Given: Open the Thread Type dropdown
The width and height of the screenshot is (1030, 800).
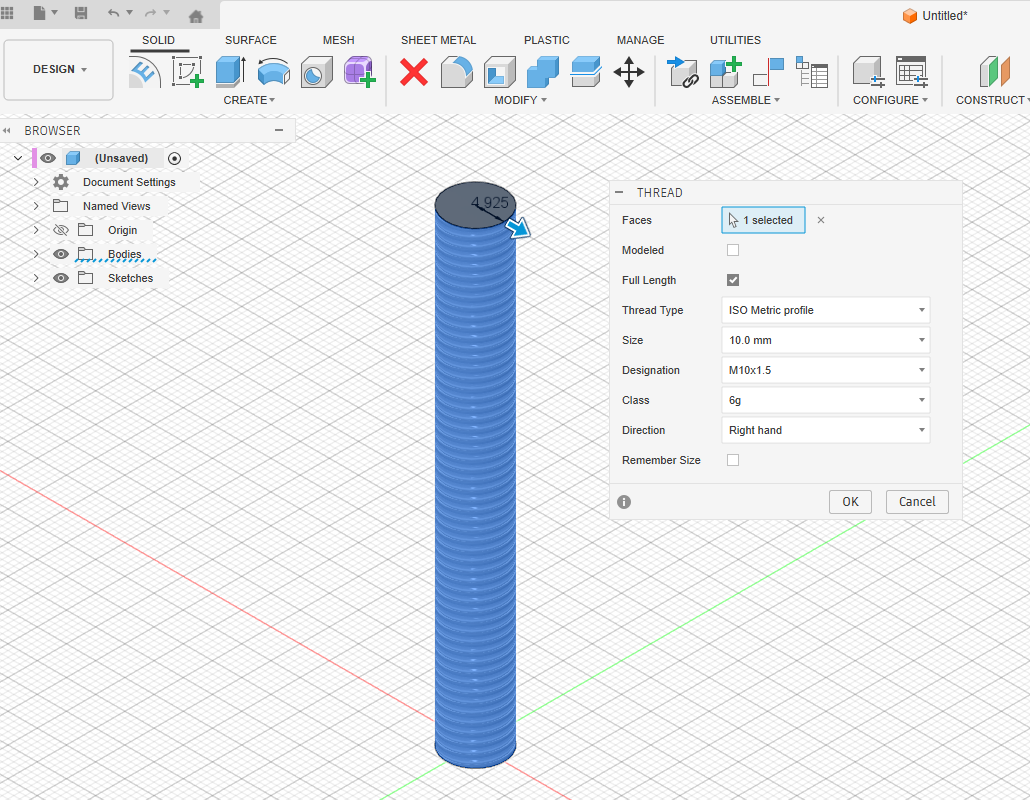Looking at the screenshot, I should pos(826,310).
